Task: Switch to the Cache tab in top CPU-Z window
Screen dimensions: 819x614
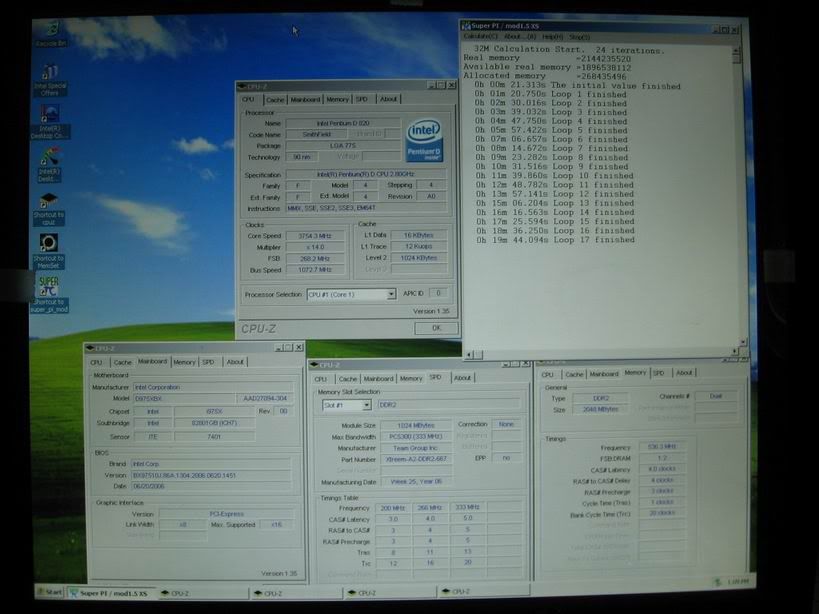Action: (x=275, y=99)
